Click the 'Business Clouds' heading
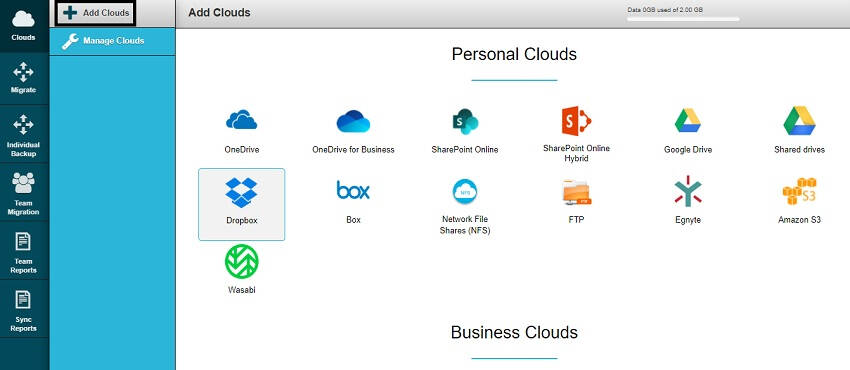 514,332
